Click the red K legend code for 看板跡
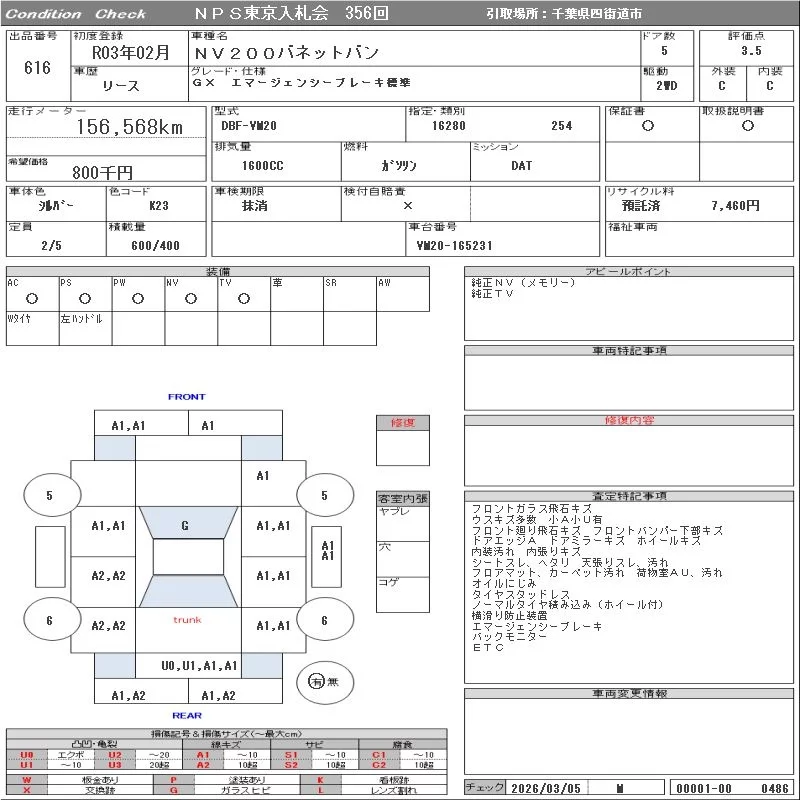Image resolution: width=800 pixels, height=800 pixels. tap(320, 780)
